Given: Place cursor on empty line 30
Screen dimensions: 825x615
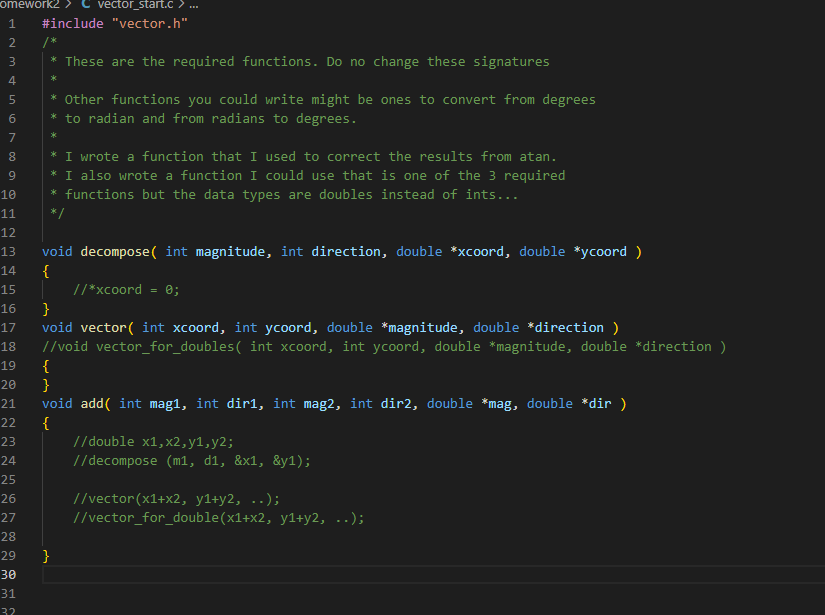Looking at the screenshot, I should point(434,574).
